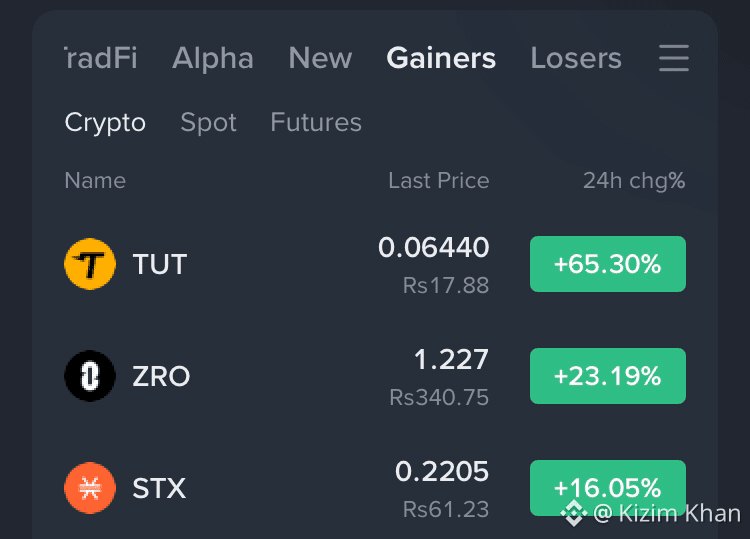Viewport: 750px width, 539px height.
Task: Open the Alpha tab
Action: click(213, 58)
